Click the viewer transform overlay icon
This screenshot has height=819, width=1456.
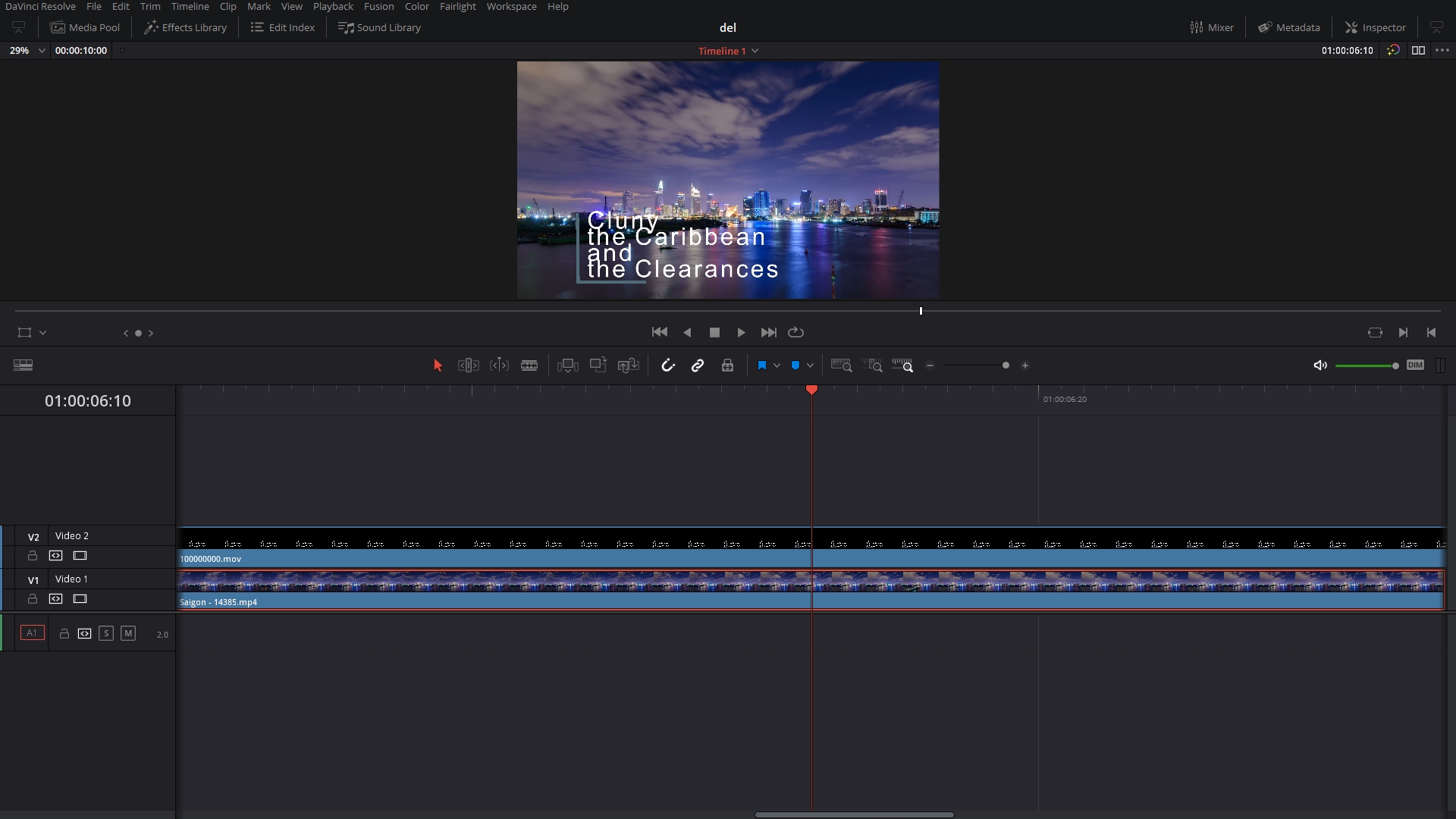coord(24,333)
